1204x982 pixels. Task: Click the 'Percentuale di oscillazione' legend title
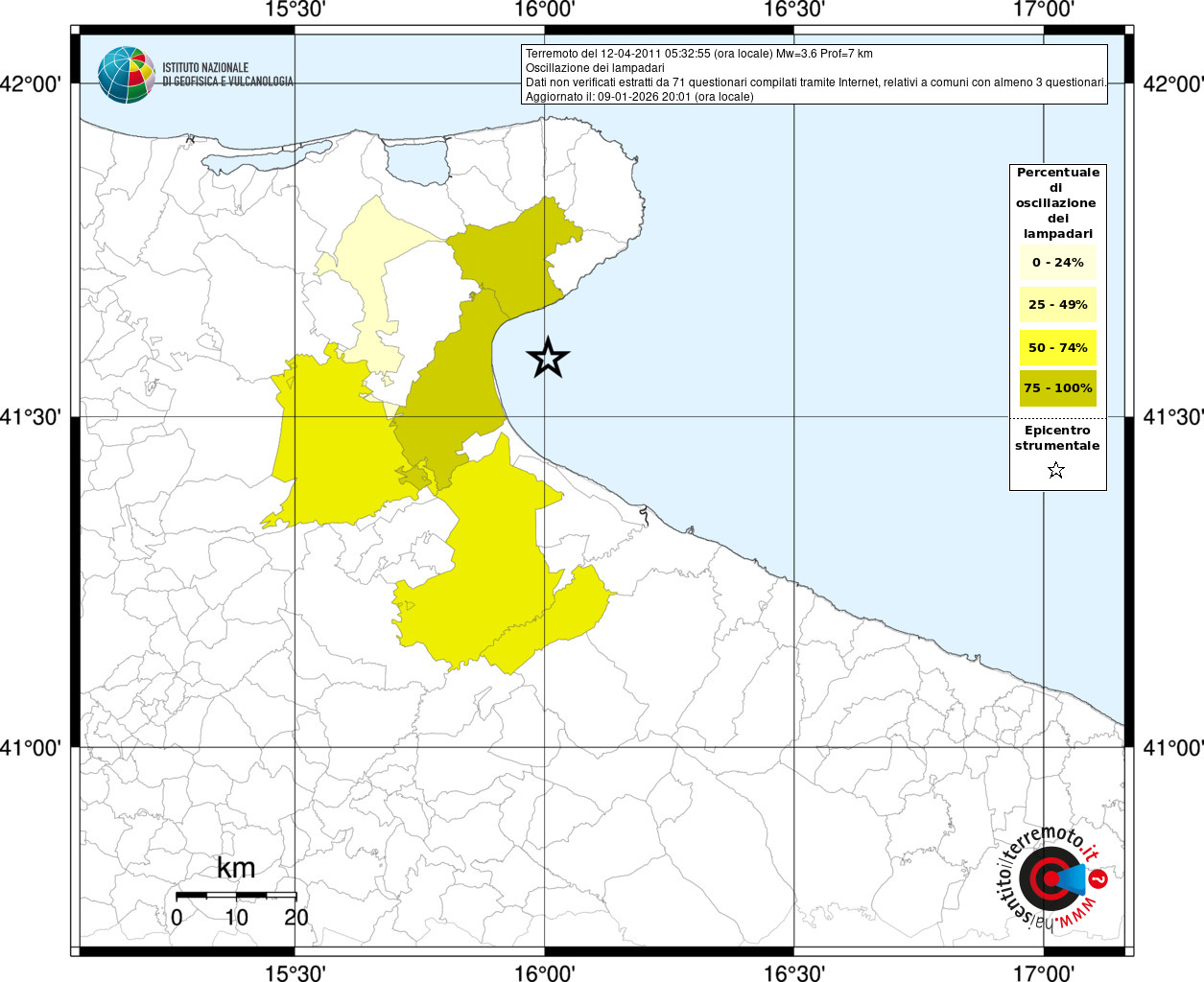click(1057, 202)
